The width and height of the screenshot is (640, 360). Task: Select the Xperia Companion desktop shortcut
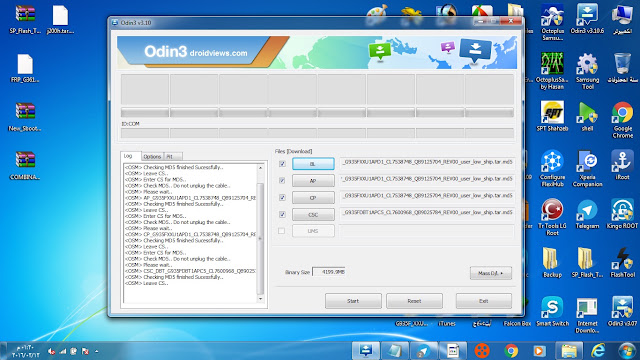[x=587, y=169]
